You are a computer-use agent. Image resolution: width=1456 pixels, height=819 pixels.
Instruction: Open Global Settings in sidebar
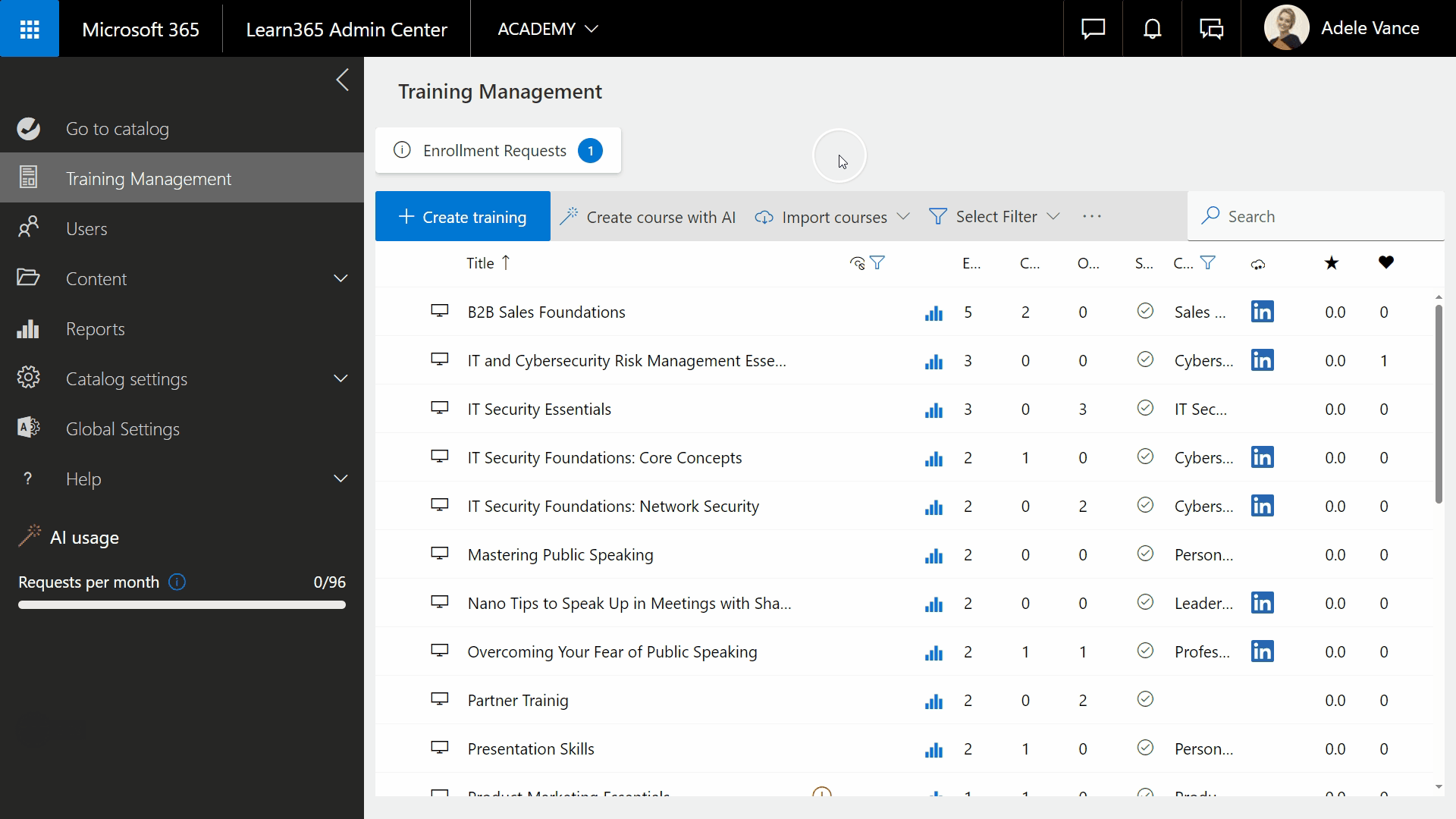pyautogui.click(x=182, y=428)
